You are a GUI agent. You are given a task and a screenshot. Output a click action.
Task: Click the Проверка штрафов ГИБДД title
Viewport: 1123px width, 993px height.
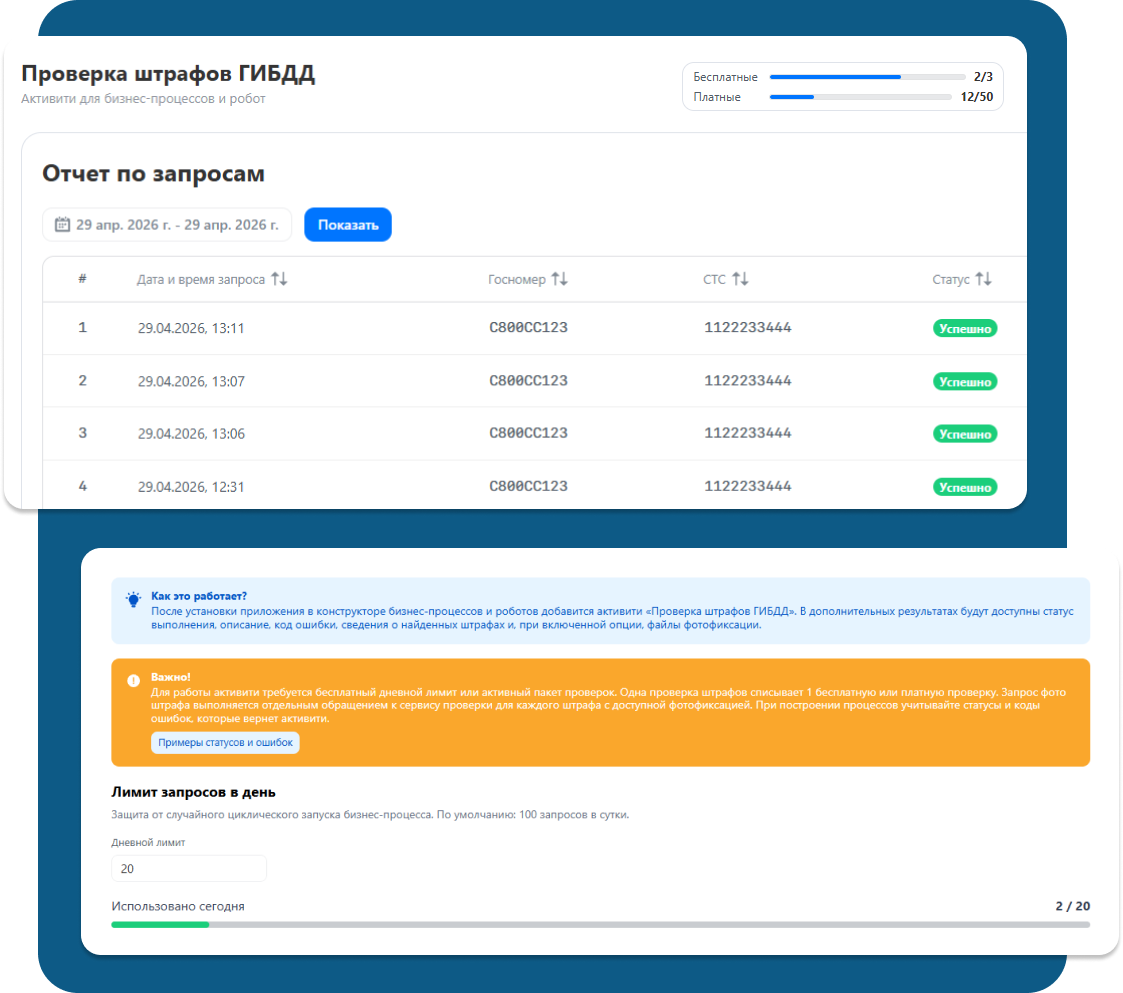[168, 73]
